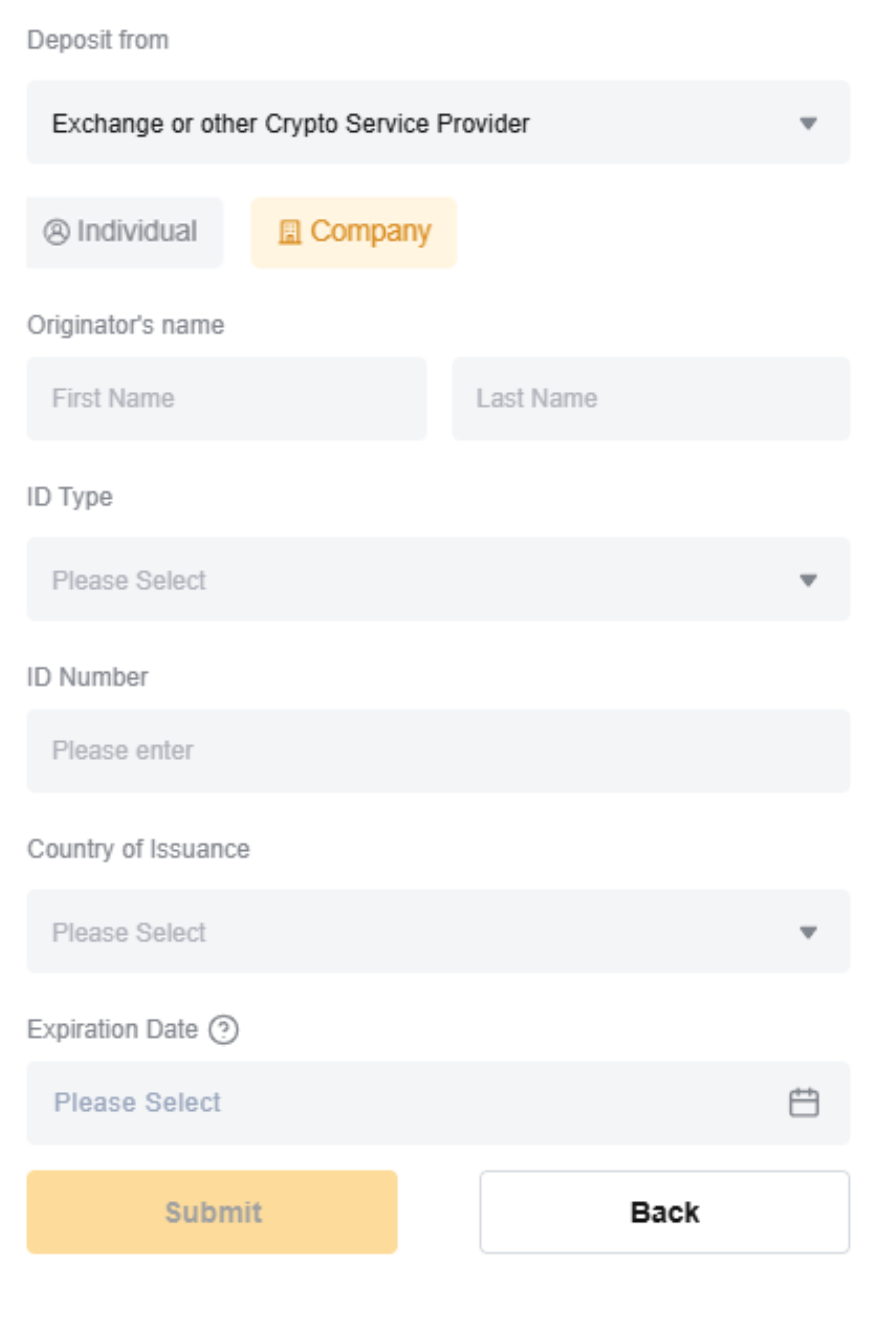Click the Deposit from dropdown arrow
Viewport: 890px width, 1318px height.
809,124
